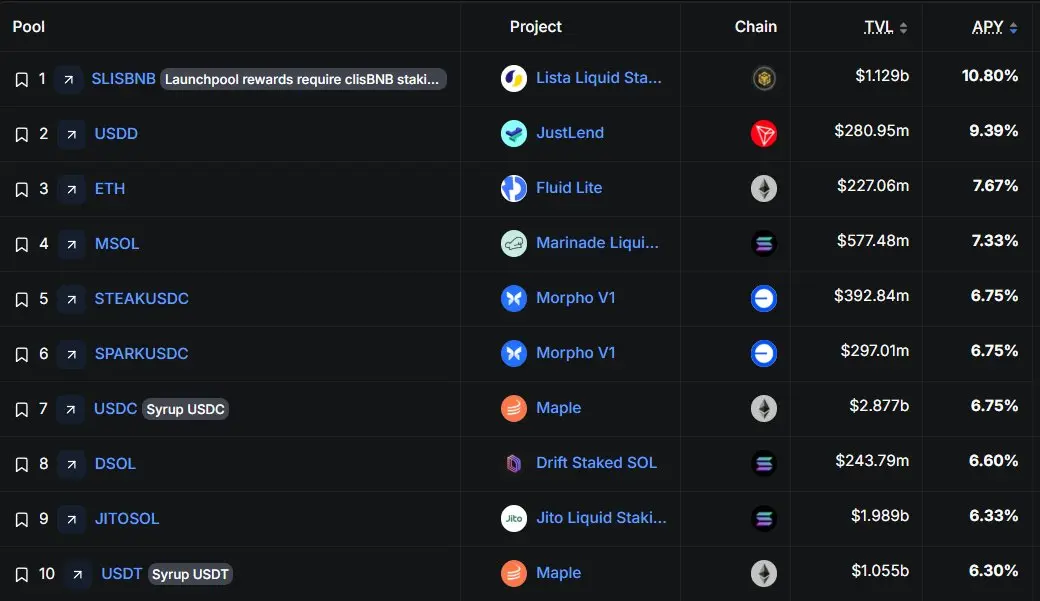The image size is (1040, 601).
Task: Open external link arrow for Syrup USDC
Action: tap(70, 410)
